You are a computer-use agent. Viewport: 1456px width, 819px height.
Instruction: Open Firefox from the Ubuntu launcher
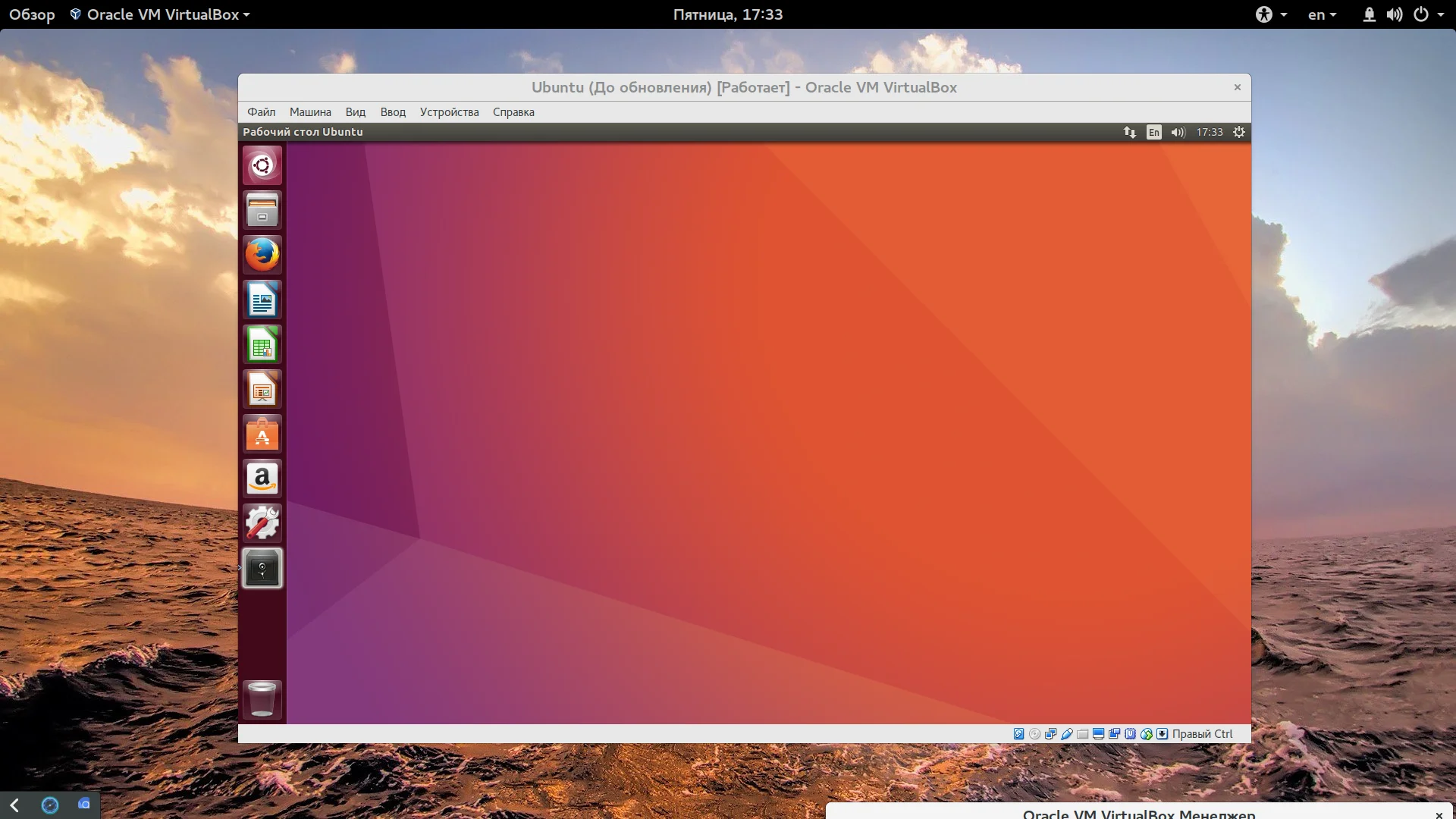pos(262,255)
